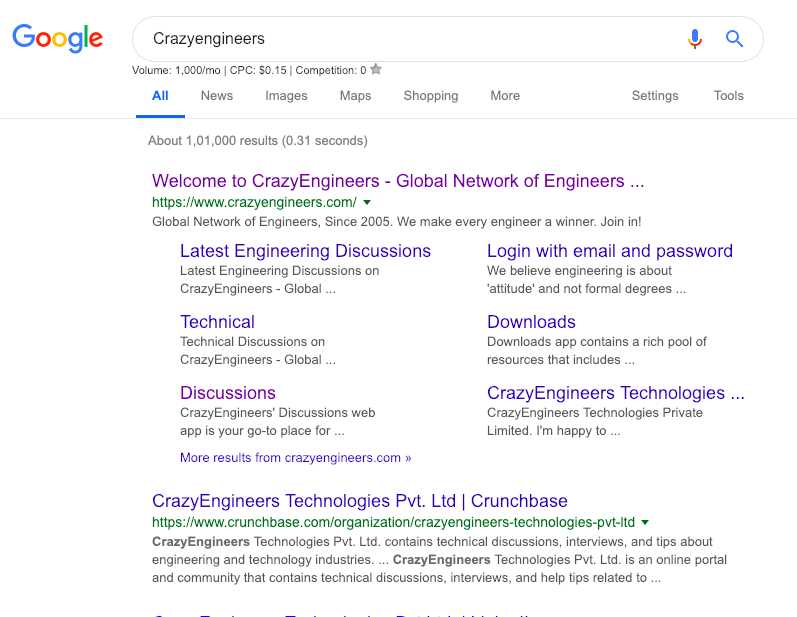Open the More search categories menu
Viewport: 797px width, 617px height.
(505, 96)
